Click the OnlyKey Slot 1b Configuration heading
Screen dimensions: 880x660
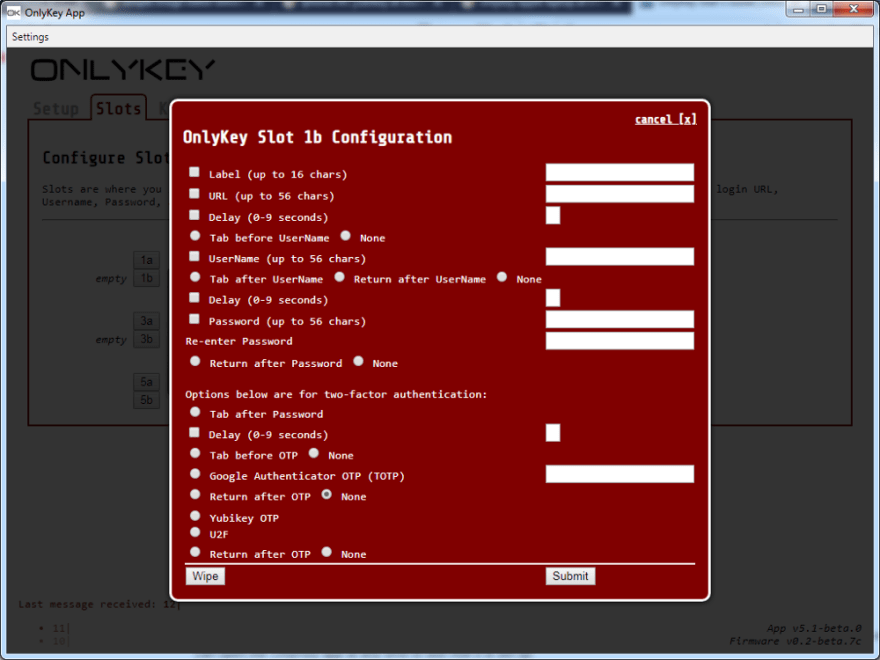318,138
